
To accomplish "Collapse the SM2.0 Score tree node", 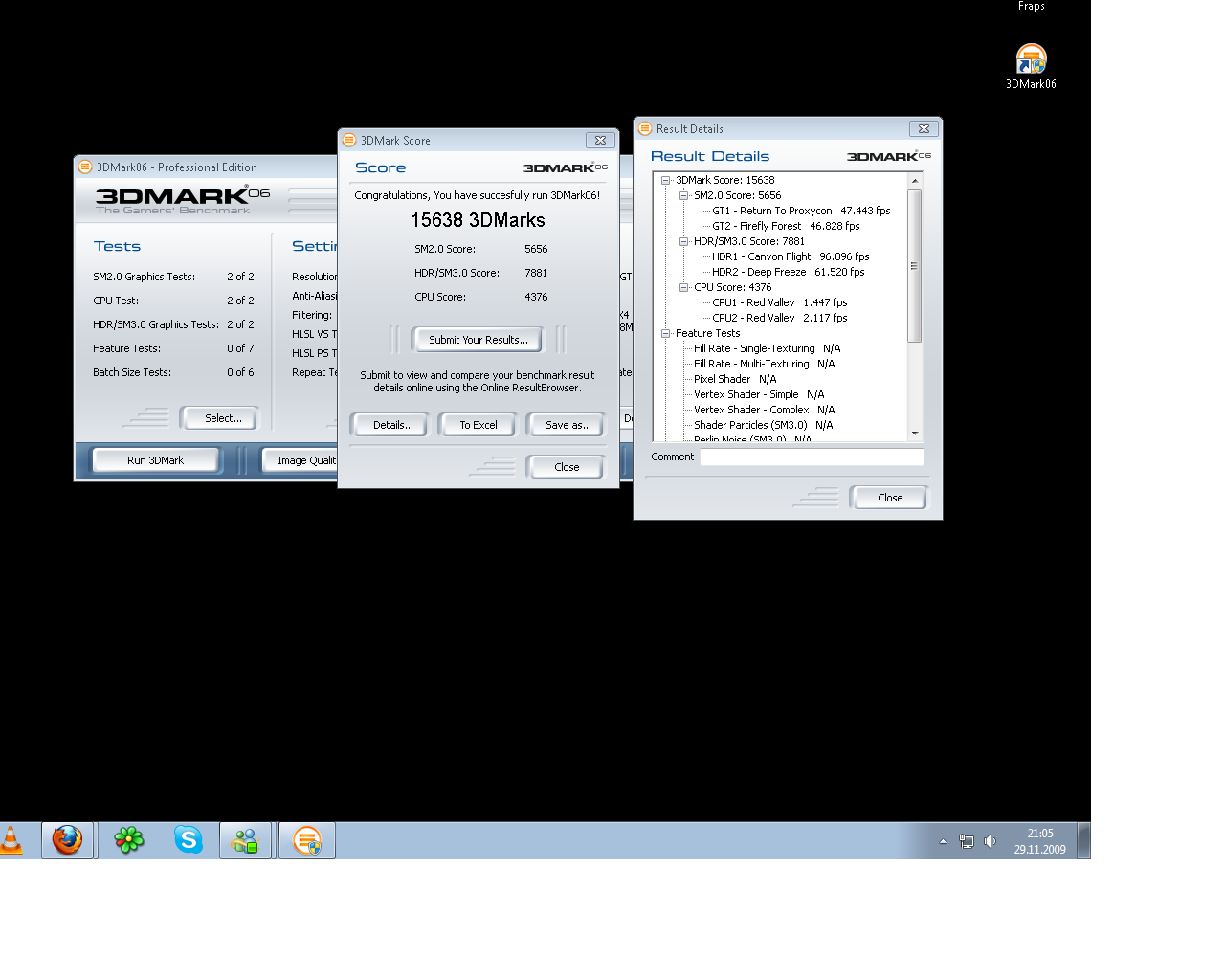I will (683, 195).
